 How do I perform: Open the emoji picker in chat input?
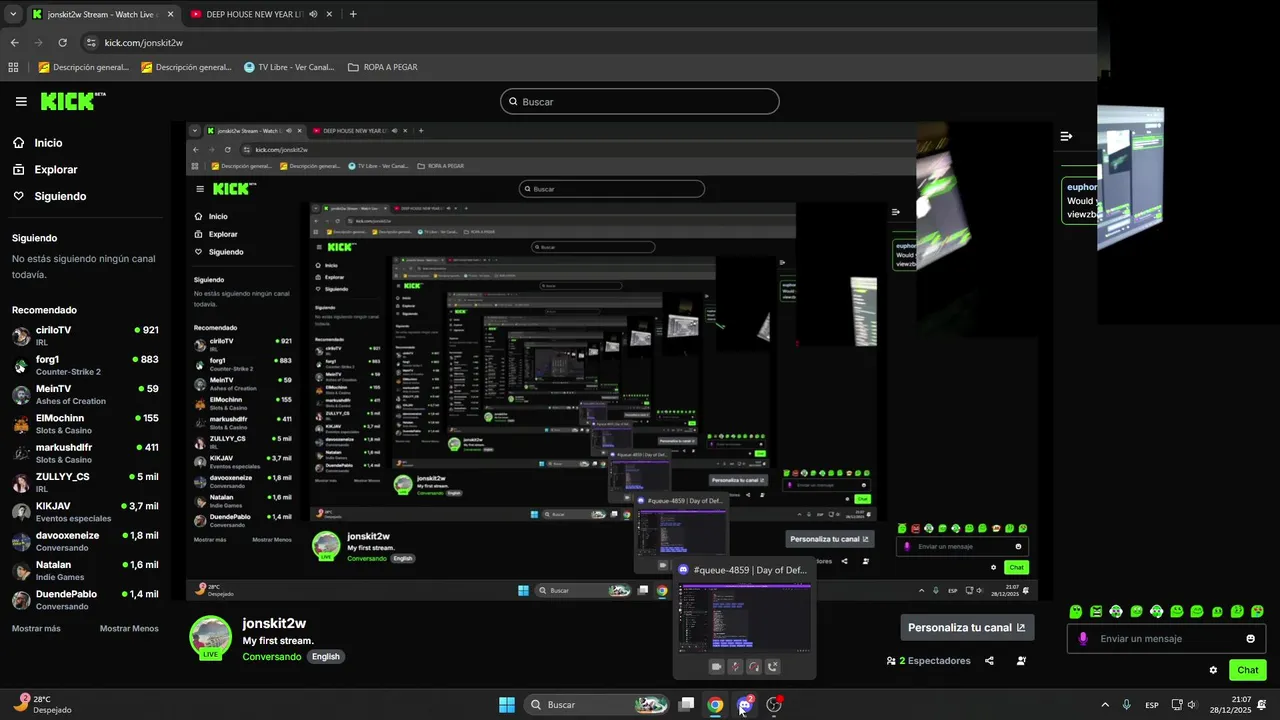(x=1250, y=639)
